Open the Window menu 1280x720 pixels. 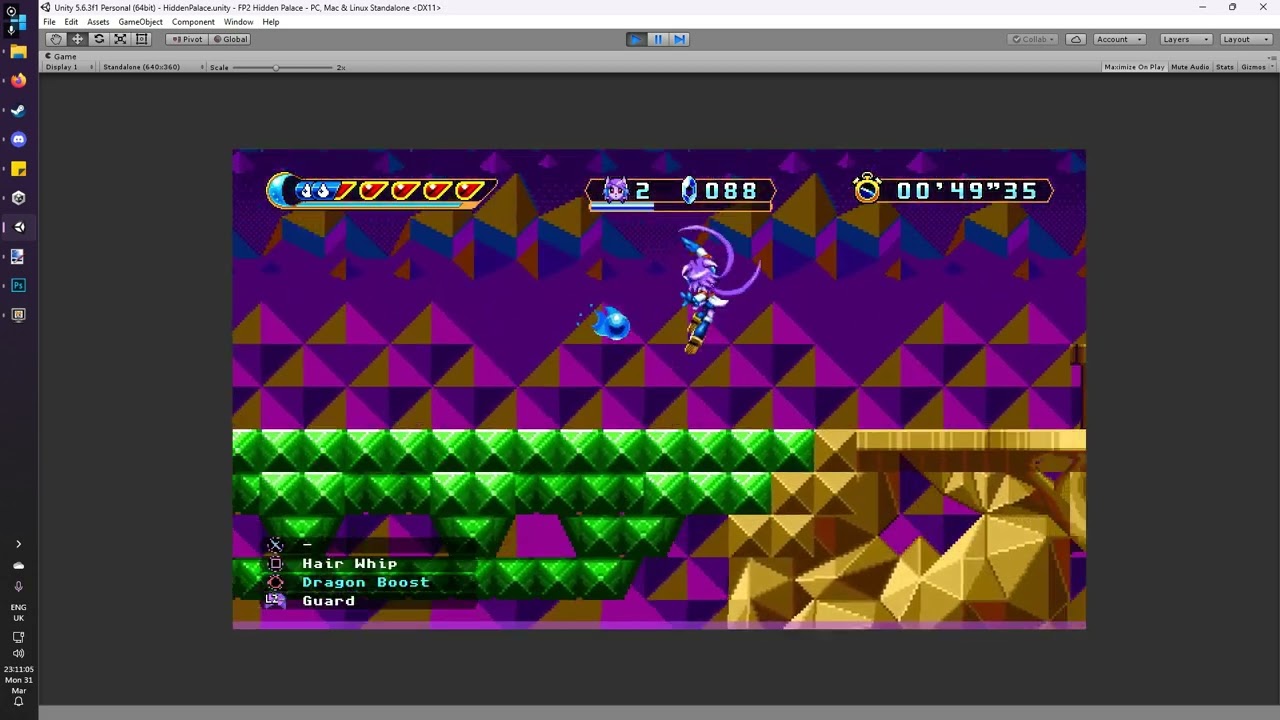[x=238, y=22]
